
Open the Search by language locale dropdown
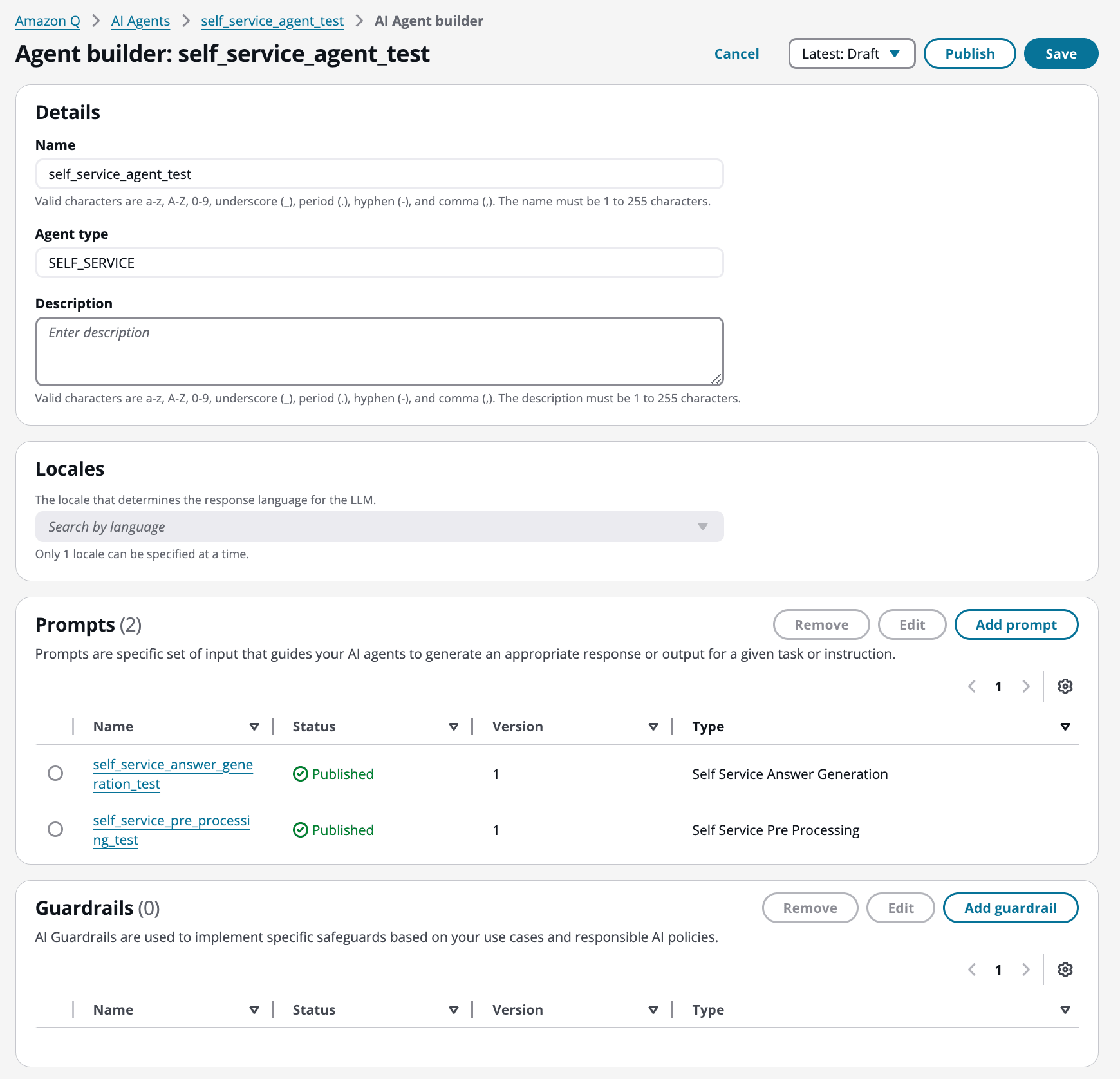[x=379, y=527]
